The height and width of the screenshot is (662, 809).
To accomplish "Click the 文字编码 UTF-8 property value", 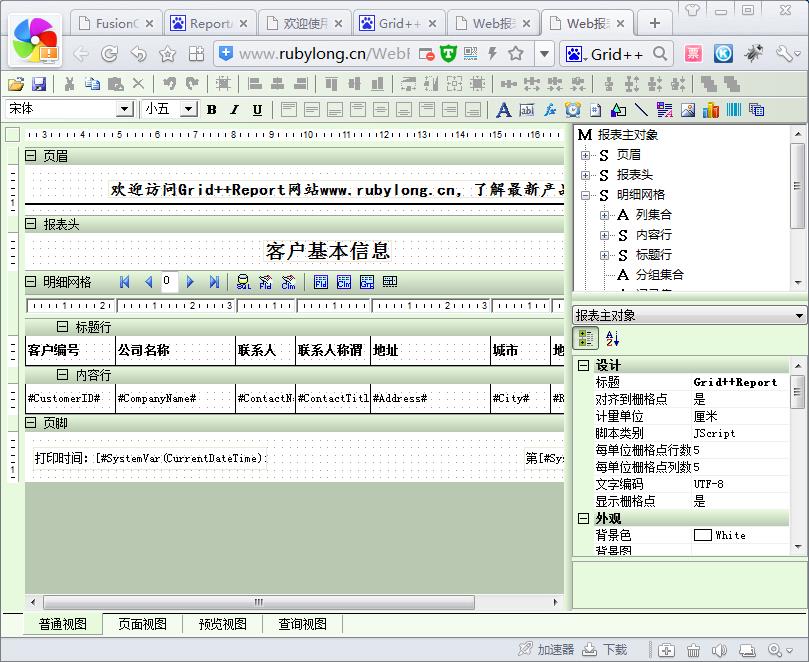I will coord(739,484).
